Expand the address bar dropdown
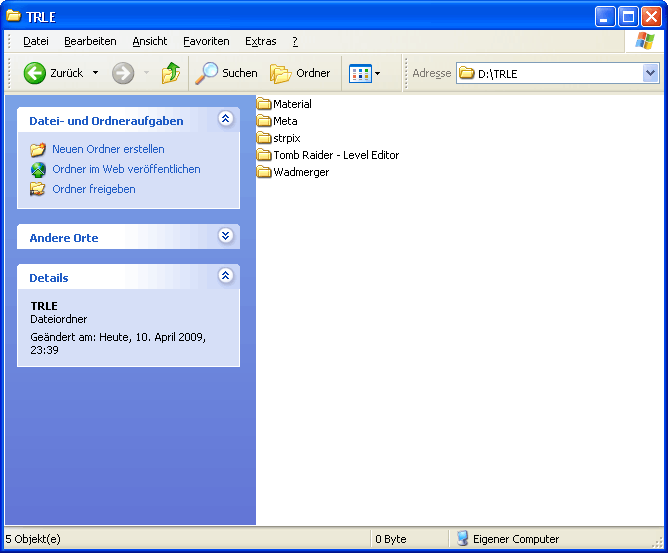 (650, 73)
